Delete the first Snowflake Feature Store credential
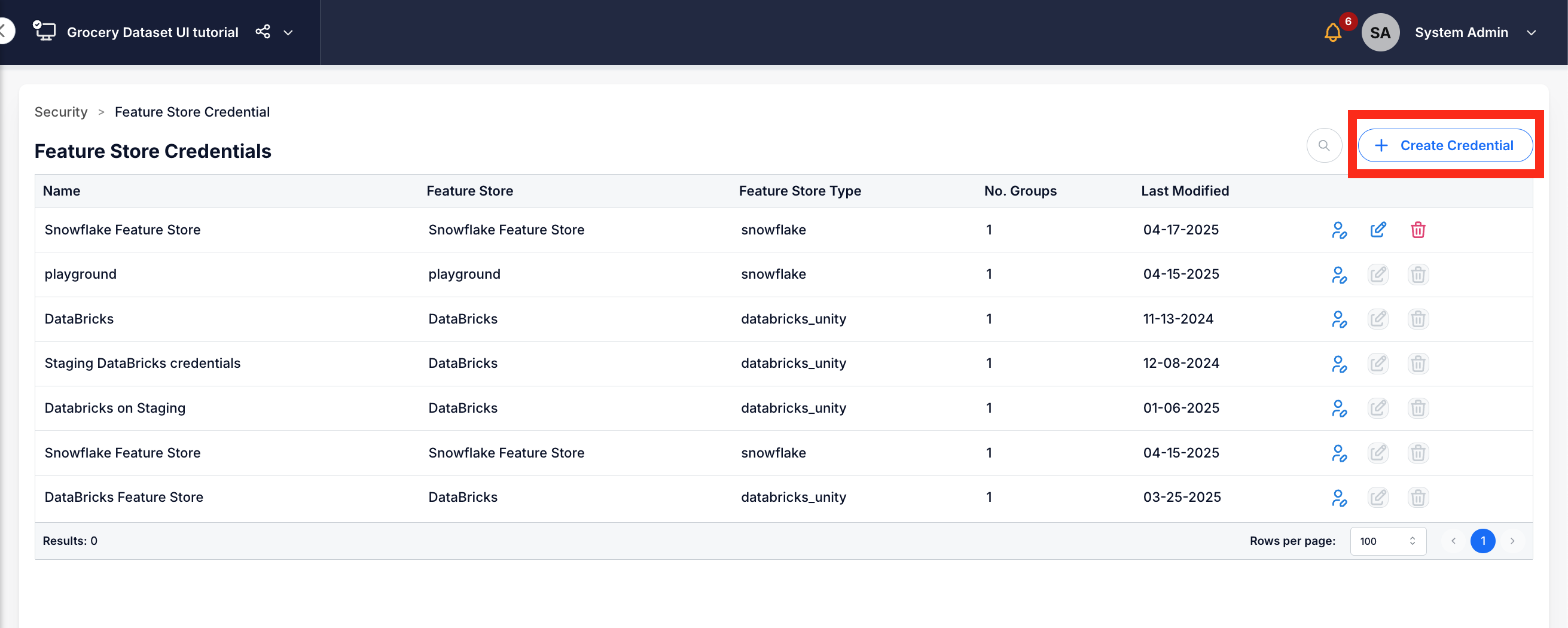This screenshot has width=1568, height=628. (x=1417, y=230)
